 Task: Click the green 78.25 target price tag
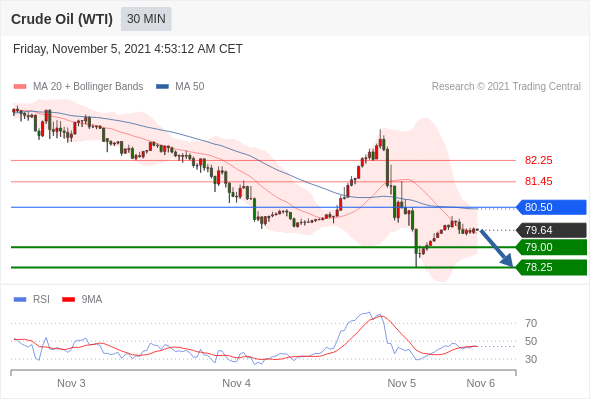[551, 268]
